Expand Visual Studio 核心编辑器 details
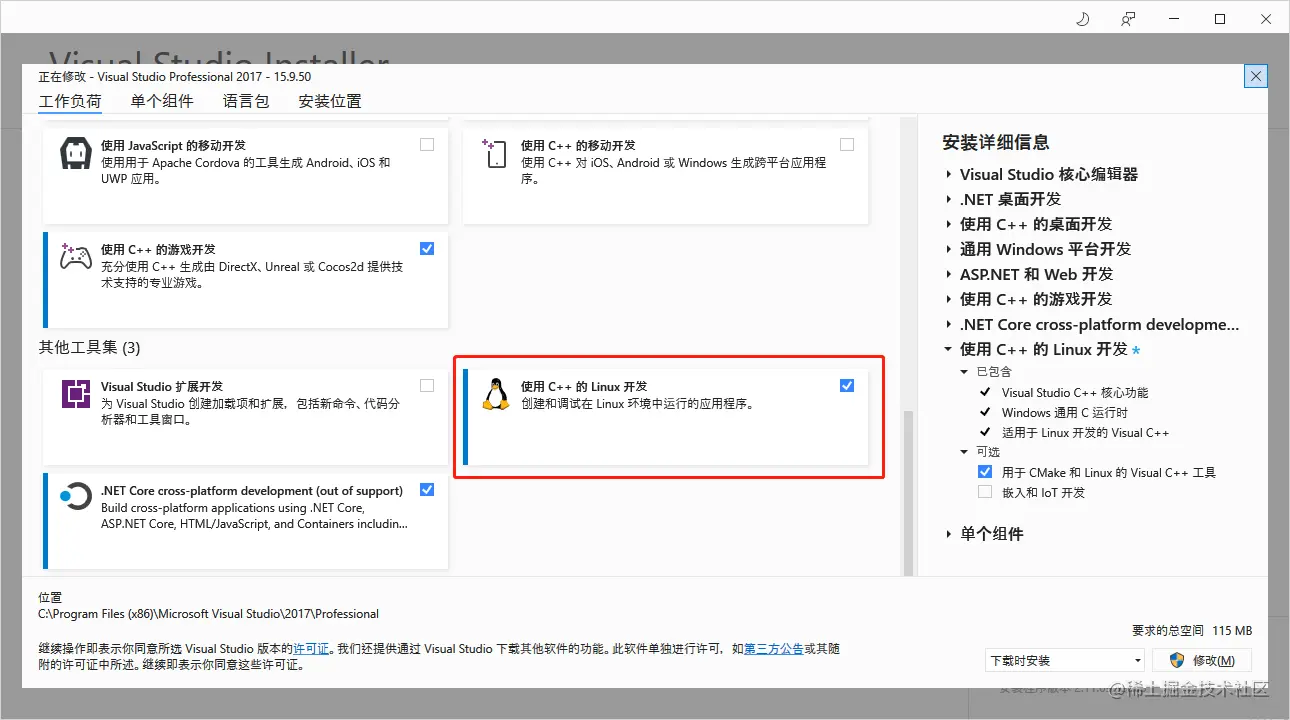 (948, 174)
